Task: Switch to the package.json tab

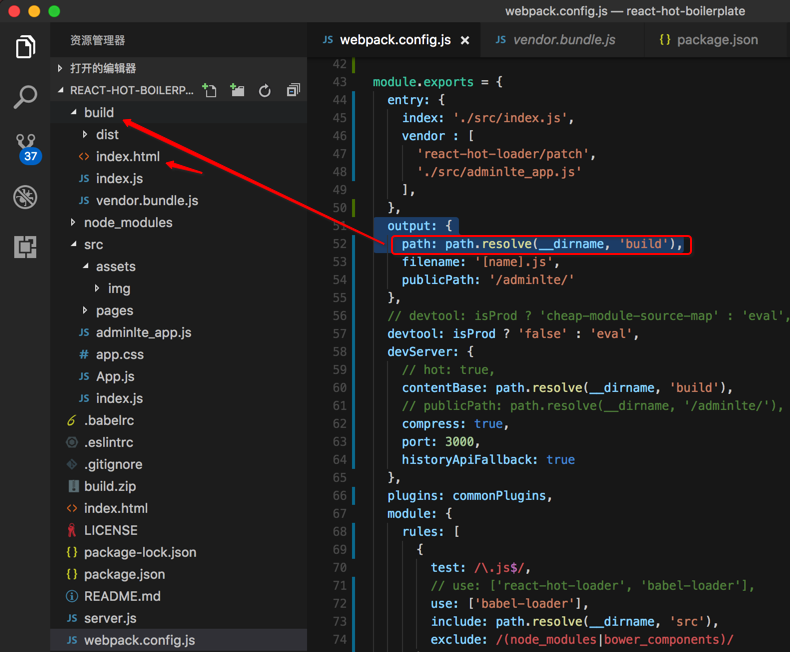Action: (716, 40)
